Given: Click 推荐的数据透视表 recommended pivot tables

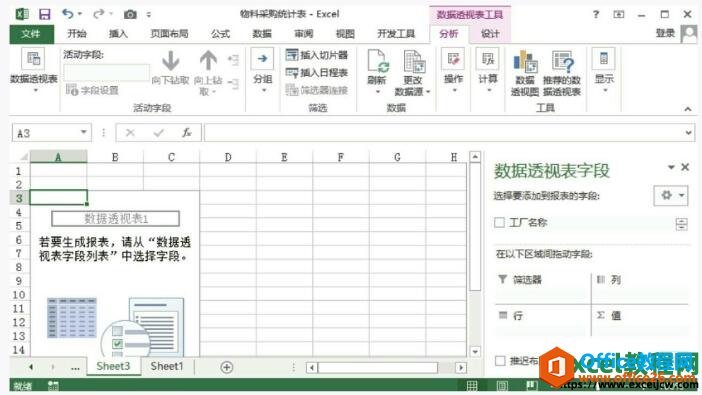Looking at the screenshot, I should [562, 73].
